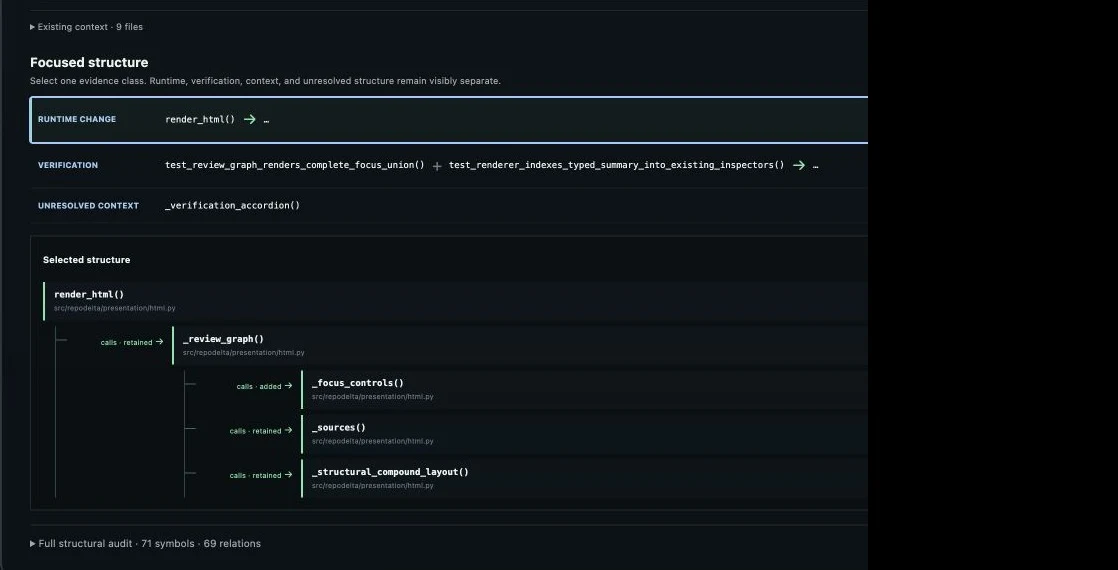Expand Existing context 9 files disclosure
1118x570 pixels.
86,27
